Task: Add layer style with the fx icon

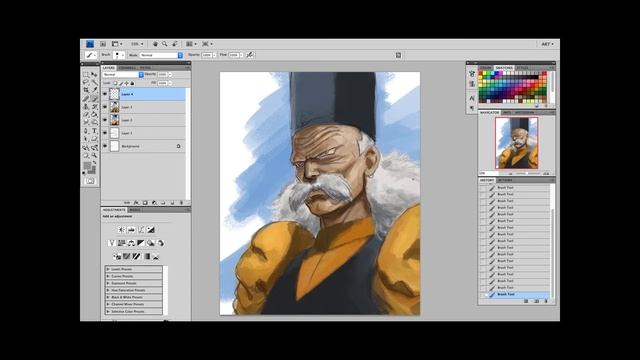Action: [136, 203]
